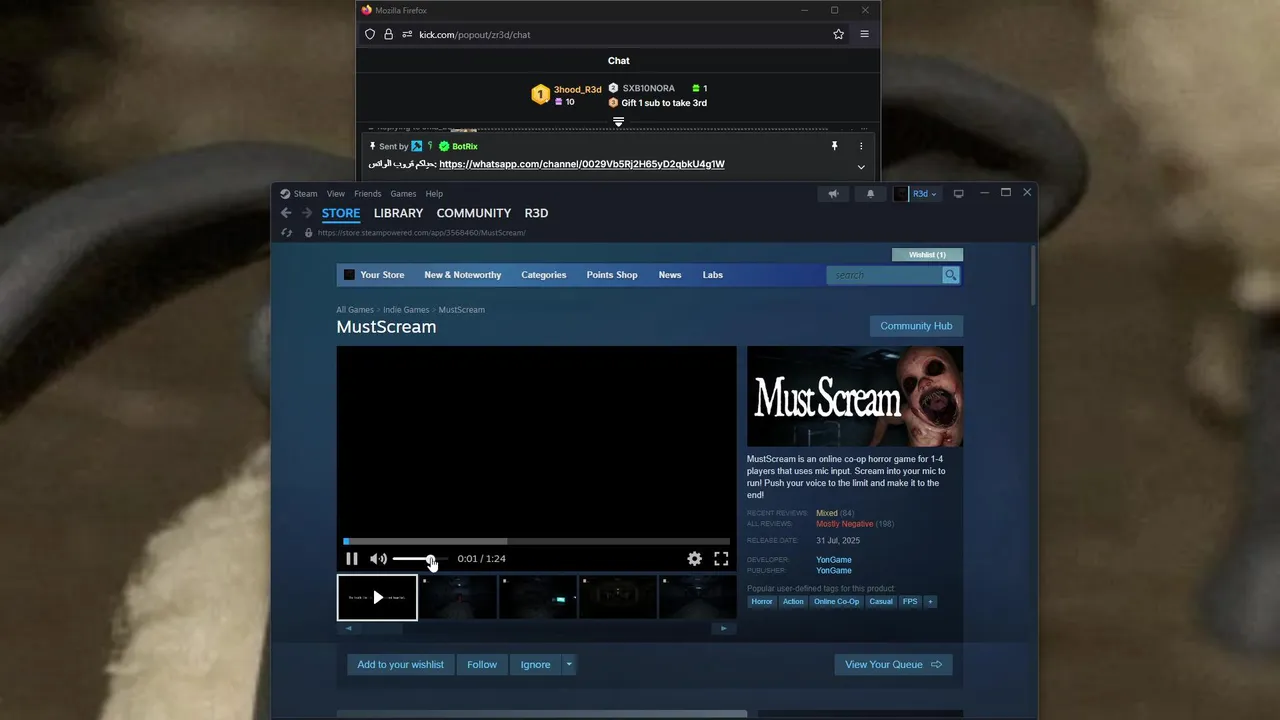This screenshot has width=1280, height=720.
Task: Select the Online Co-Op tag
Action: 836,602
